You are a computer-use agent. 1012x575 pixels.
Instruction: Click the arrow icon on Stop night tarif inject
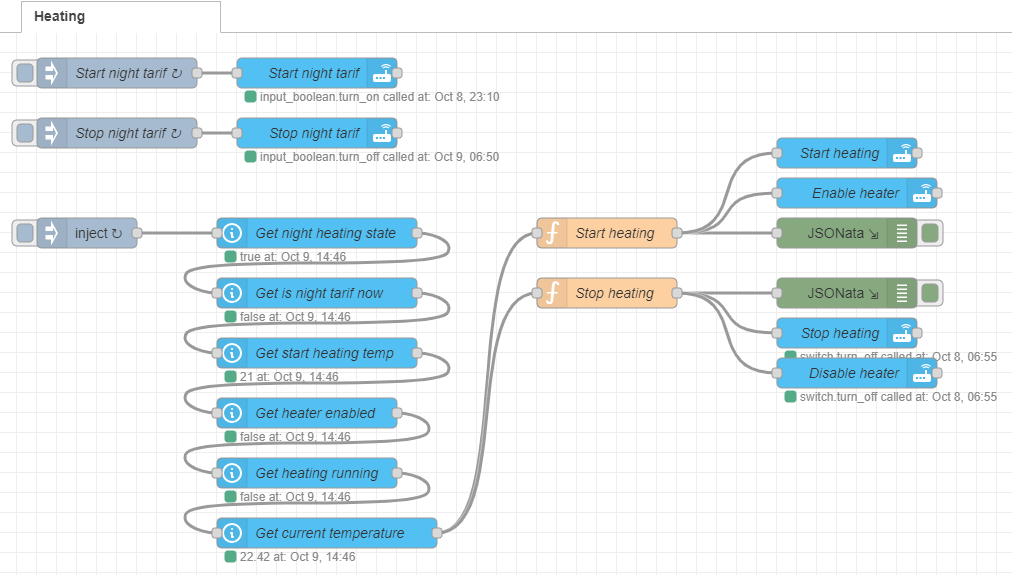pyautogui.click(x=52, y=133)
